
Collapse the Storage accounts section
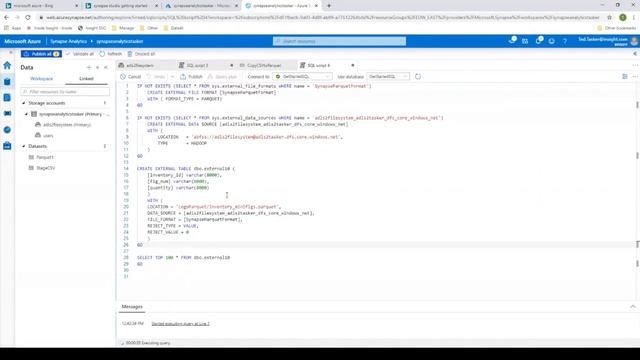(x=24, y=103)
